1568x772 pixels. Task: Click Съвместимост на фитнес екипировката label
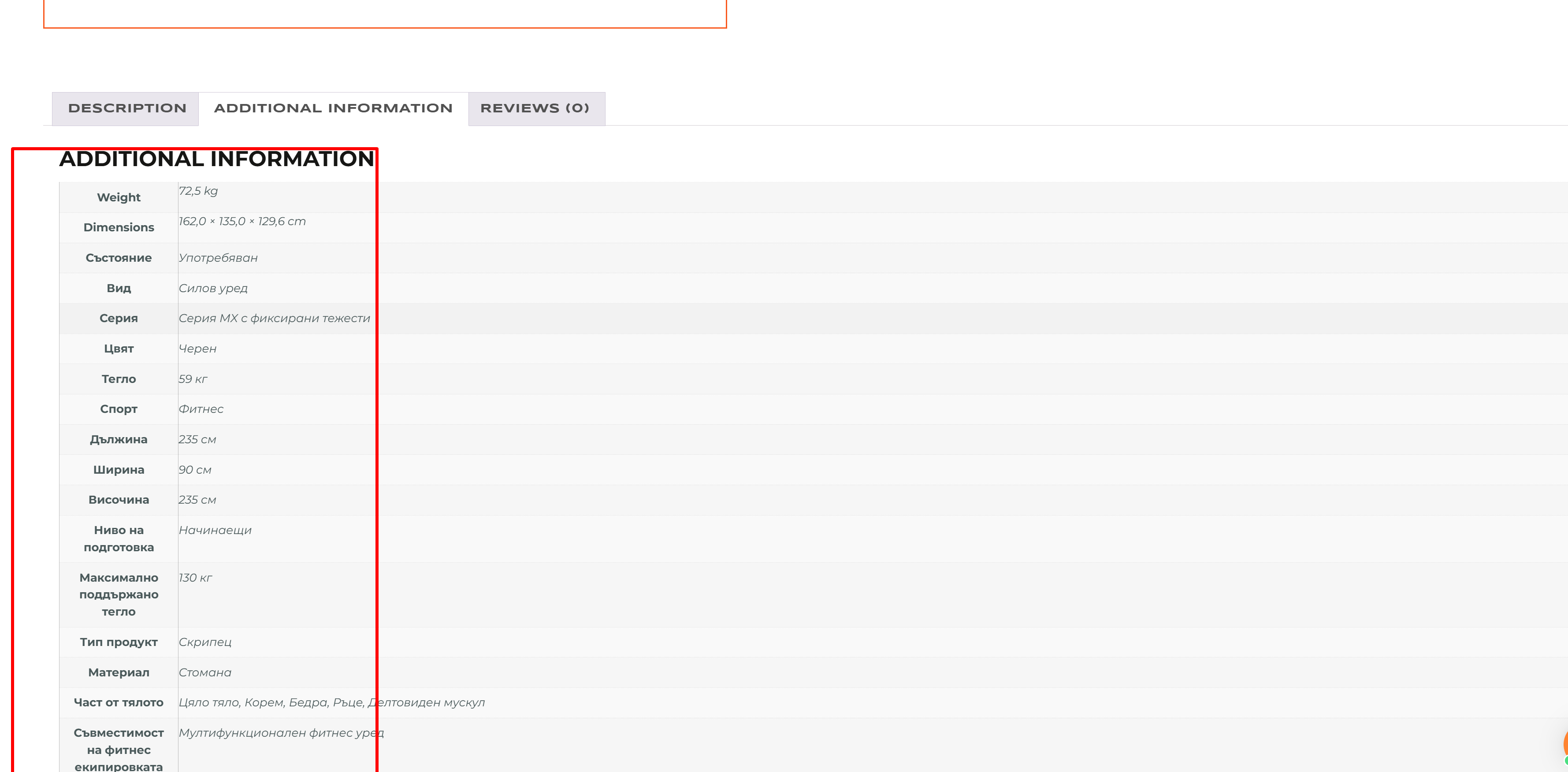pyautogui.click(x=119, y=750)
